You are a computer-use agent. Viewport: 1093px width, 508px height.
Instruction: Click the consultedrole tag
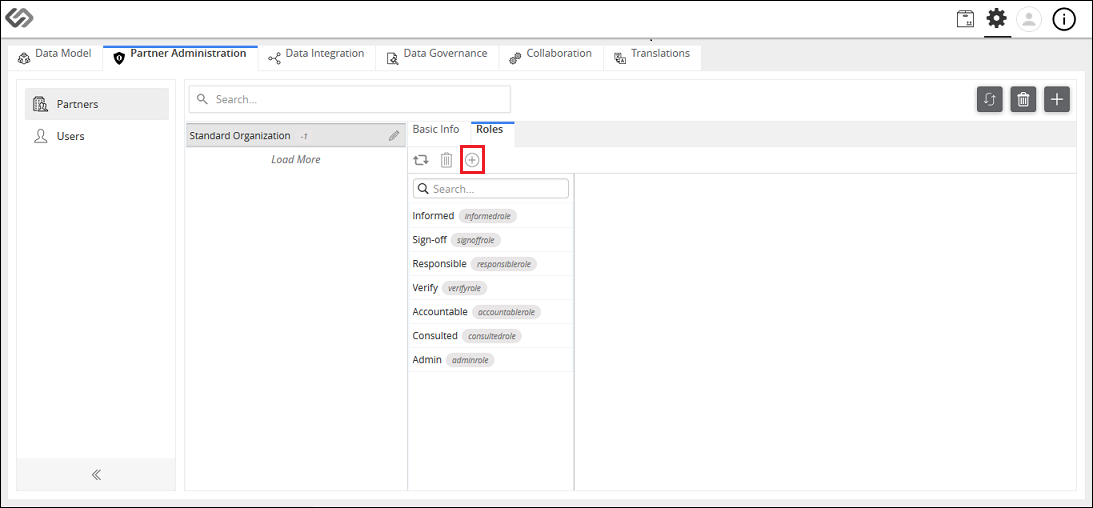pos(491,336)
